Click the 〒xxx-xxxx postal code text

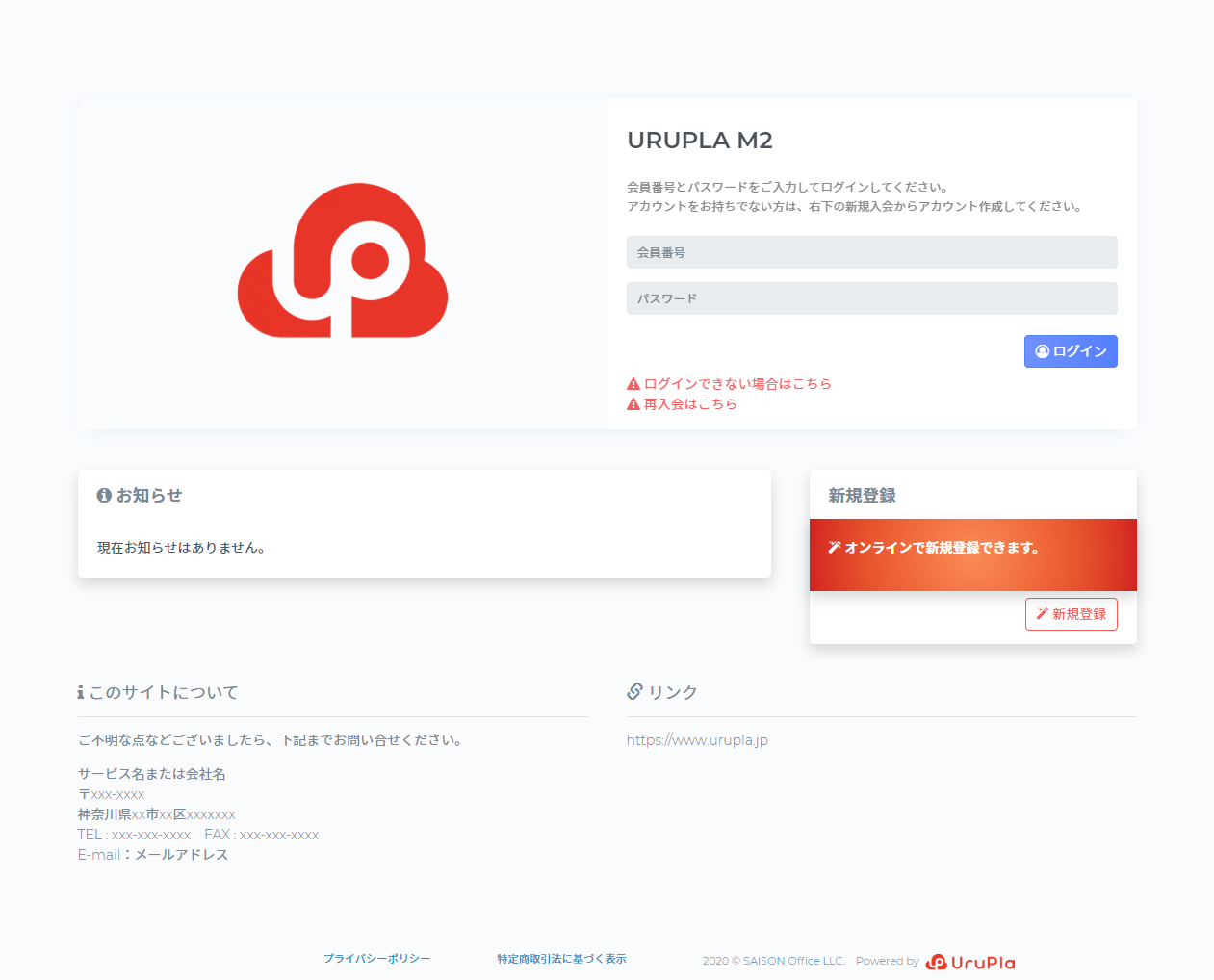[112, 794]
